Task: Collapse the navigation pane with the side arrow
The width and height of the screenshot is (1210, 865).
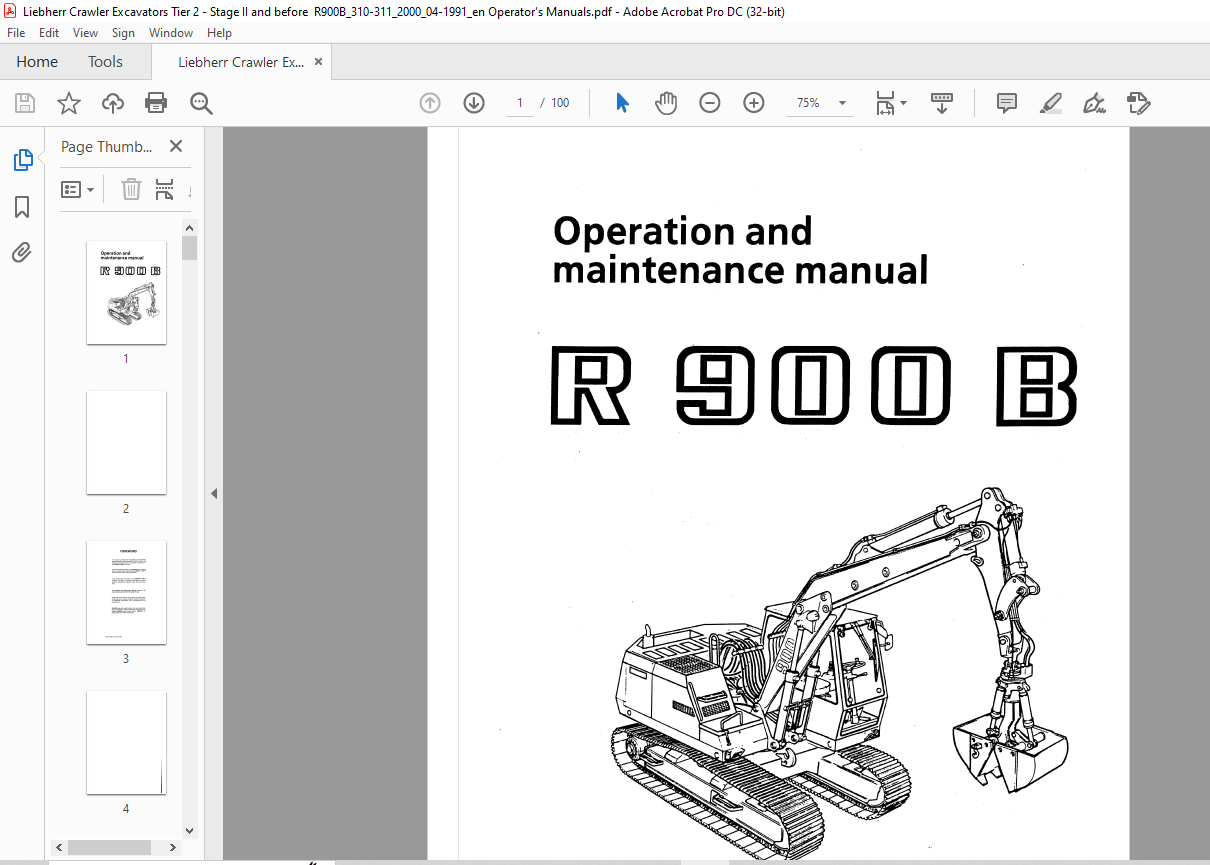Action: tap(213, 493)
